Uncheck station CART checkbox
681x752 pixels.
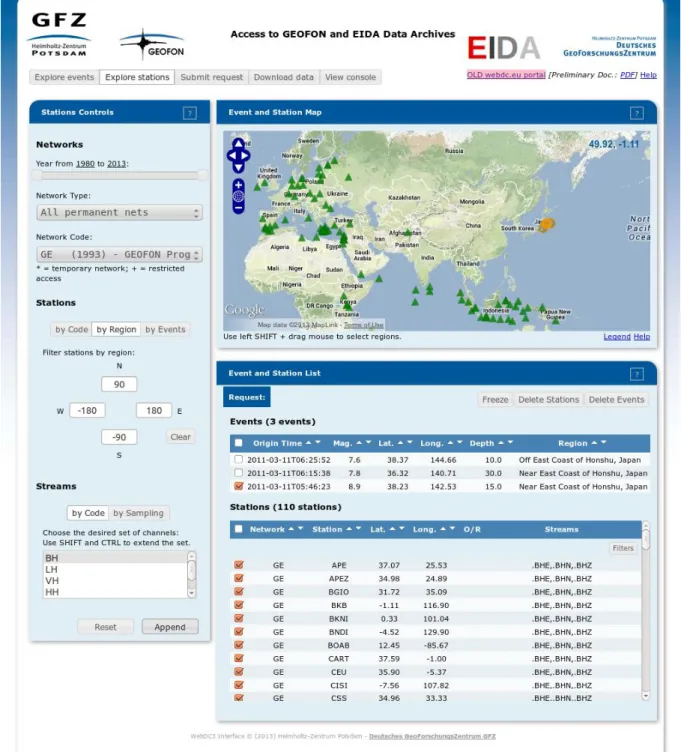click(x=238, y=658)
